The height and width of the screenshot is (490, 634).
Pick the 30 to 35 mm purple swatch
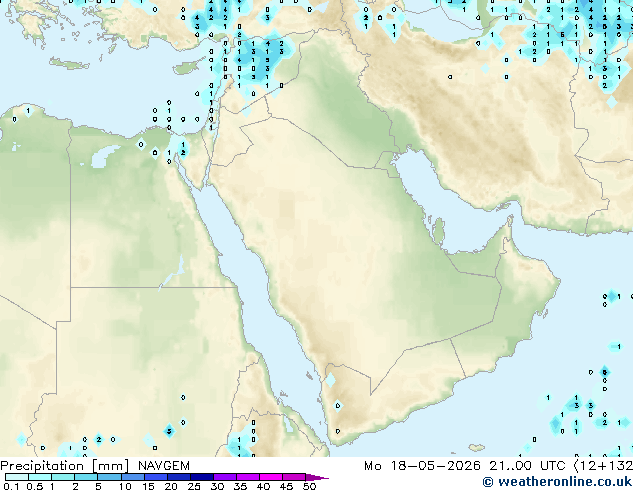[225, 477]
